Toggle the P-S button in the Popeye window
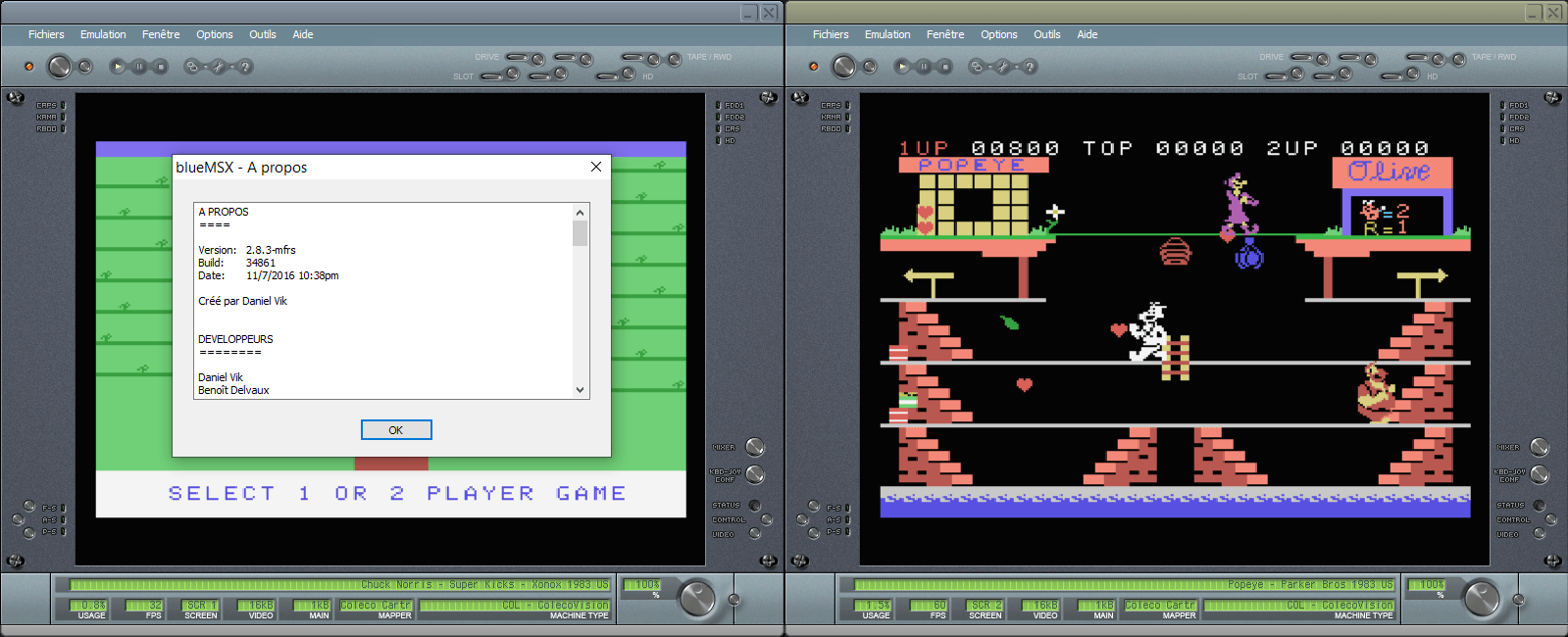This screenshot has height=637, width=1568. coord(814,533)
